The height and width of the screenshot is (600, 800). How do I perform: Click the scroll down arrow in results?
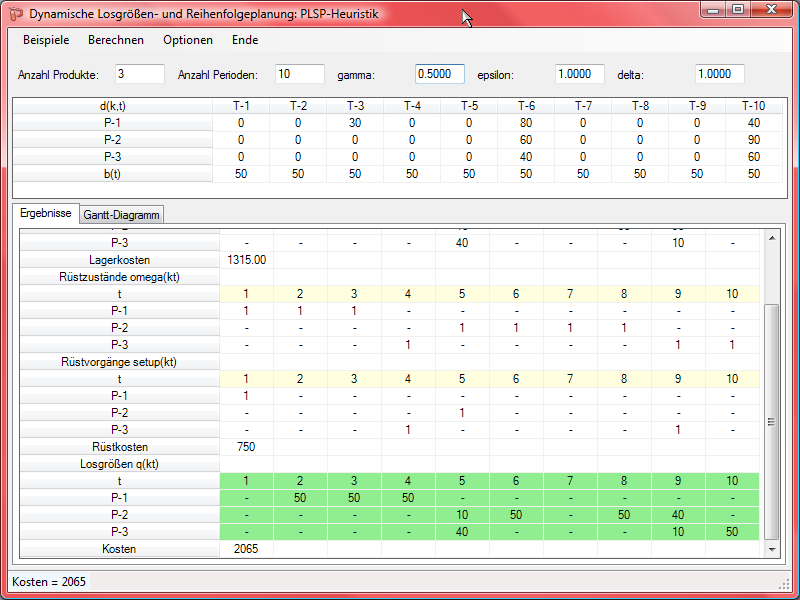pos(771,550)
